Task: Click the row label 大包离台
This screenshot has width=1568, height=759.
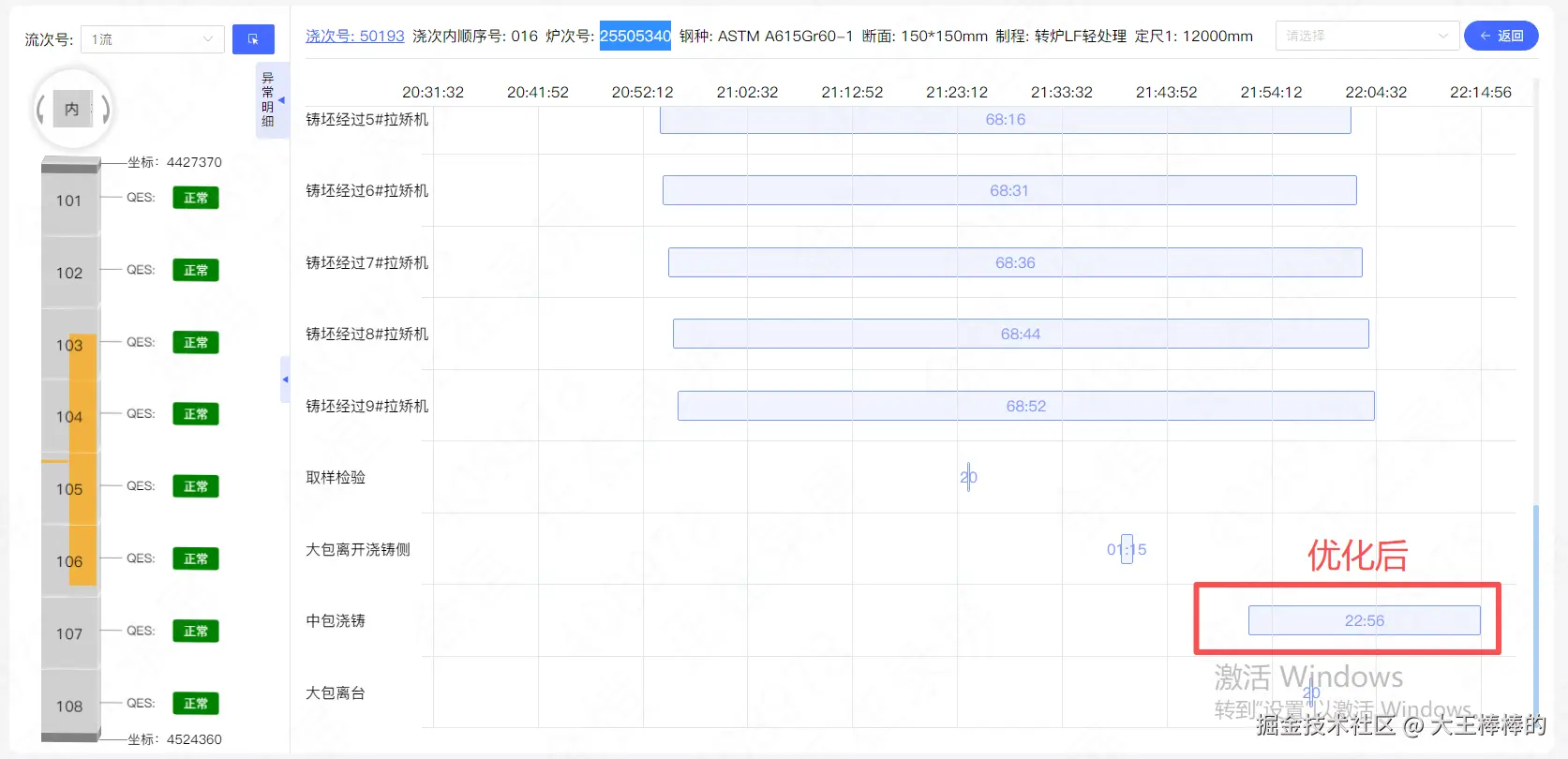Action: click(x=336, y=692)
